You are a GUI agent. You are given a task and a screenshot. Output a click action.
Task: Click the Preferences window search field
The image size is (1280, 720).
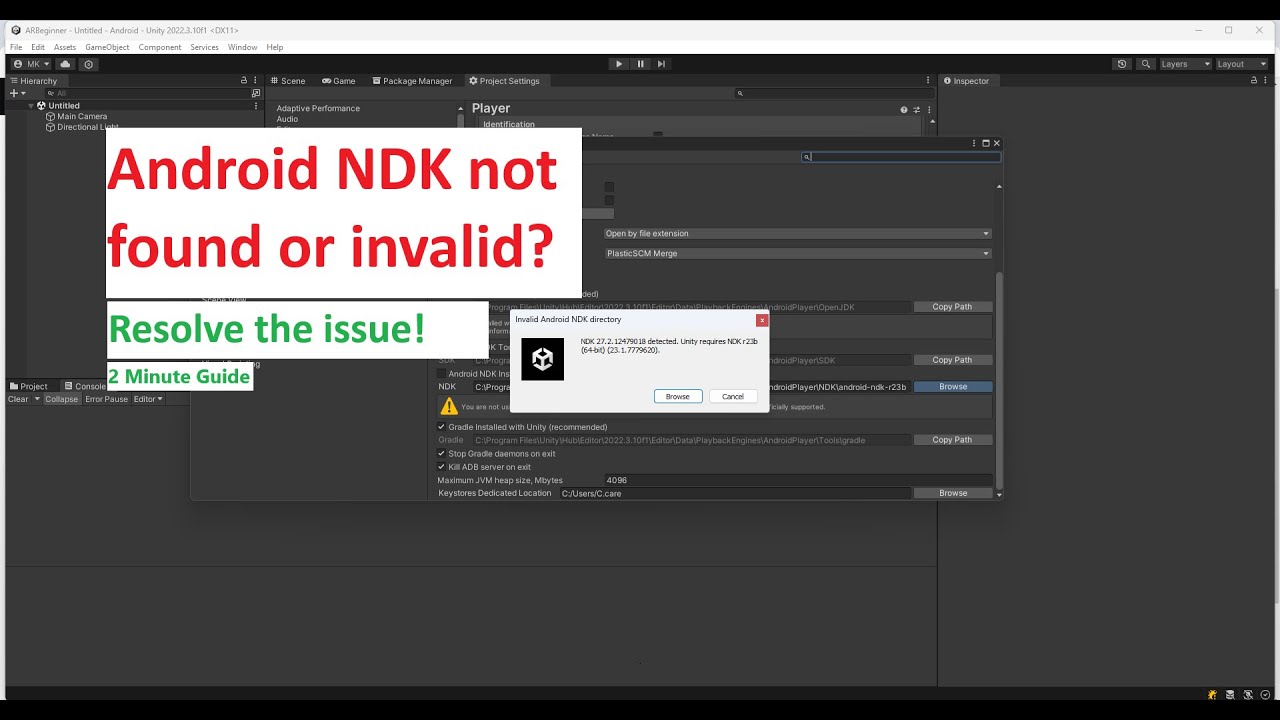point(901,156)
